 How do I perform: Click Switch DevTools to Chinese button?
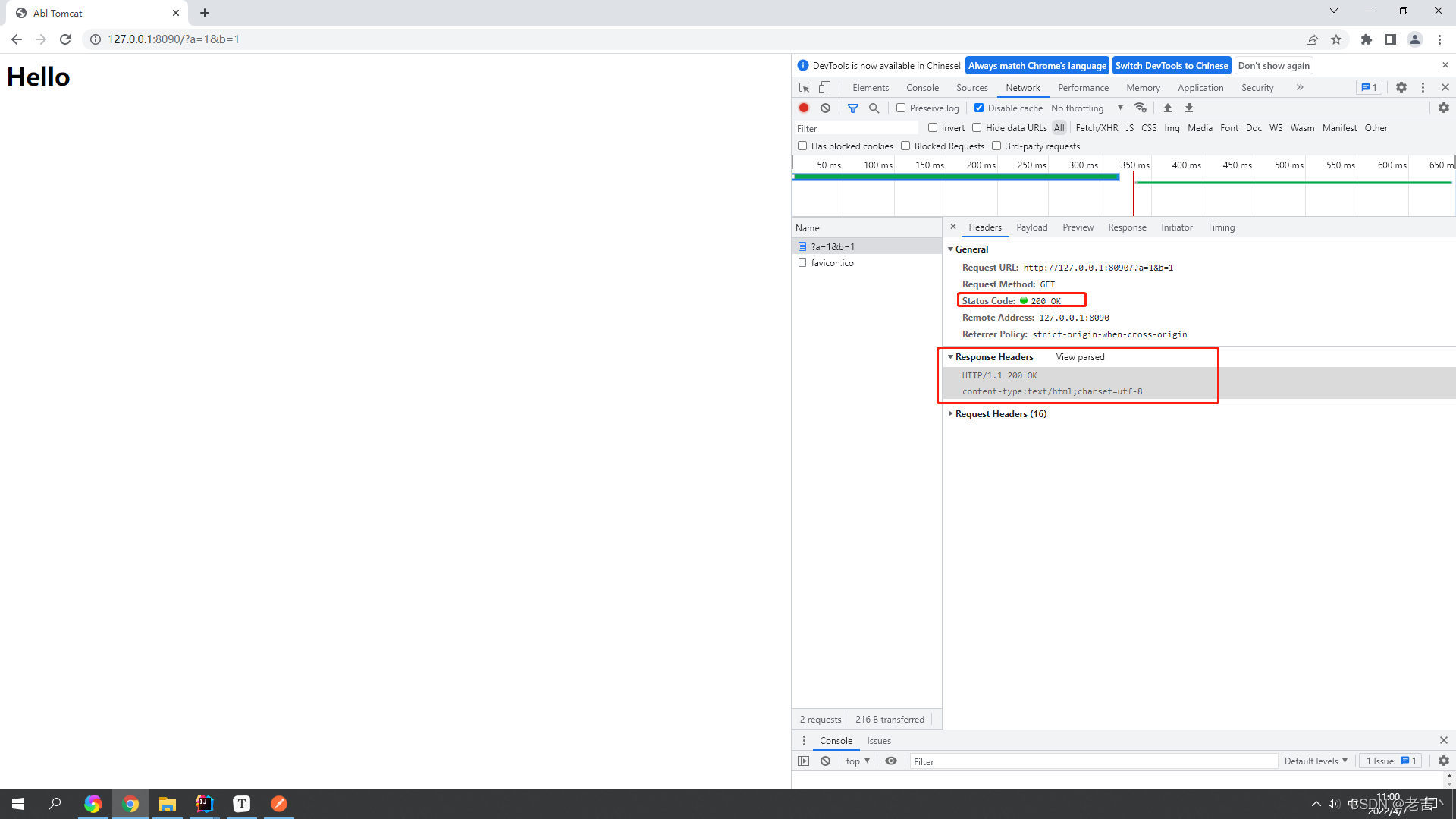coord(1172,66)
